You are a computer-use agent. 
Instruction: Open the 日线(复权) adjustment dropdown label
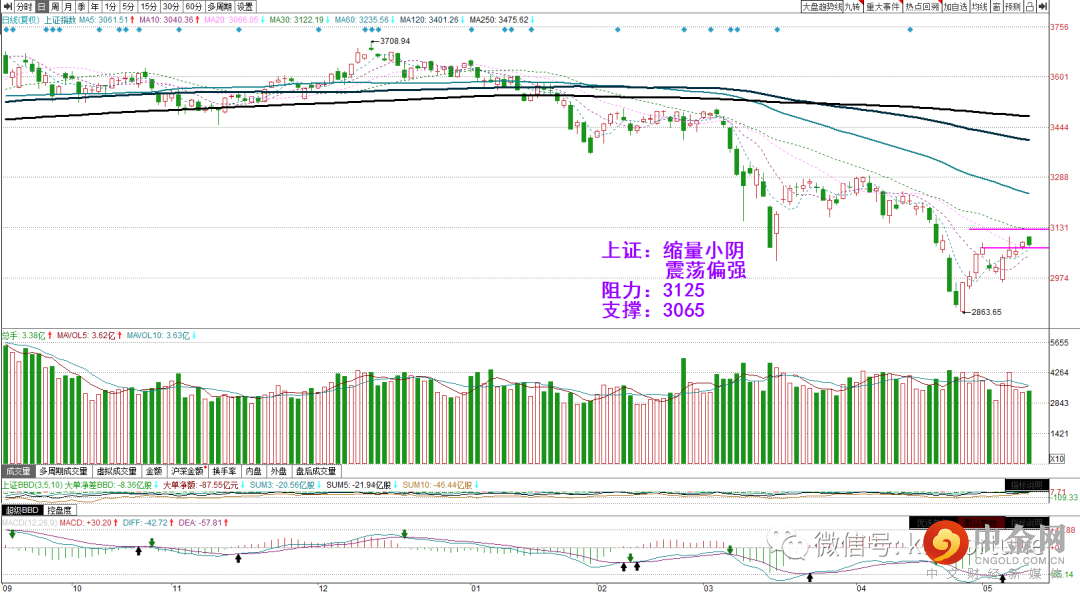[x=19, y=20]
